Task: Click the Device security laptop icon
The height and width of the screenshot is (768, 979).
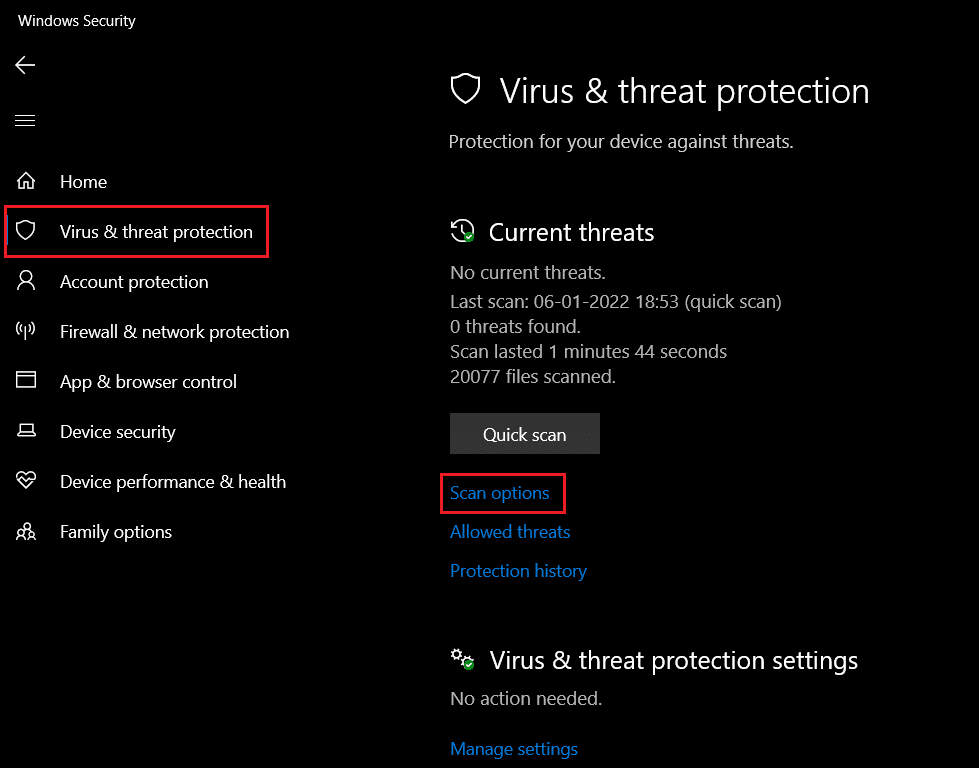Action: pos(26,431)
